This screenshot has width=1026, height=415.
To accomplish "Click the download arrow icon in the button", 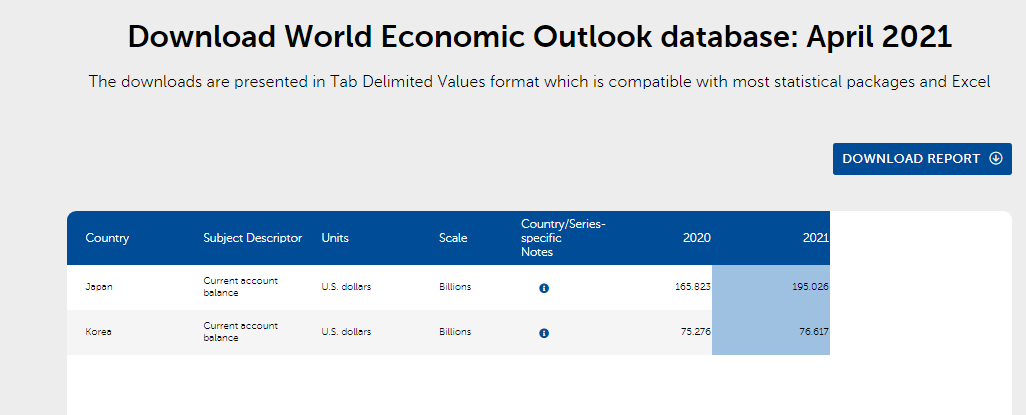I will 995,159.
